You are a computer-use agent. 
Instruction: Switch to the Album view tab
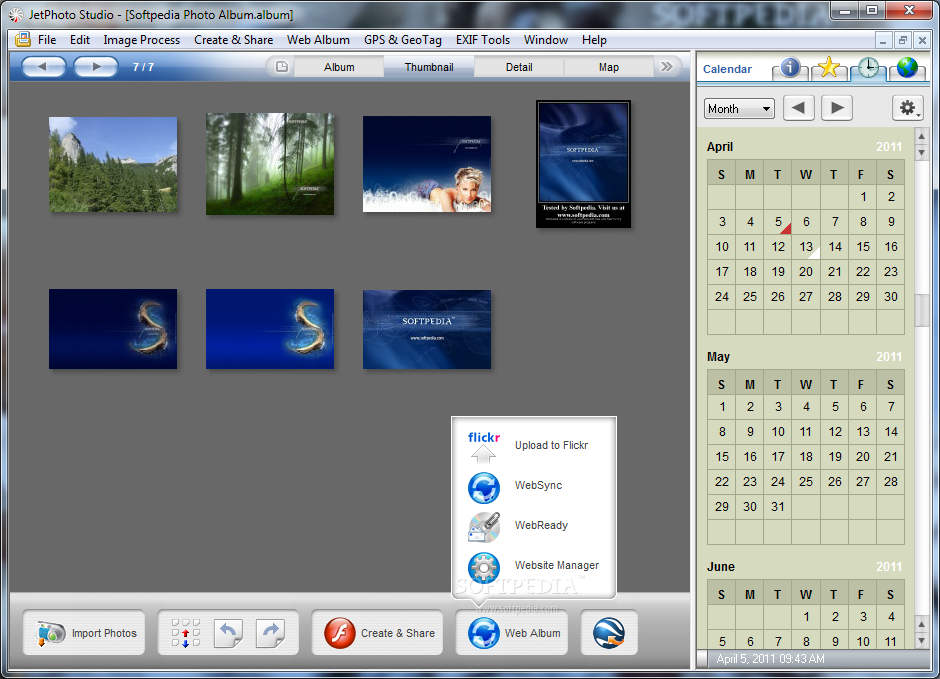click(x=339, y=67)
